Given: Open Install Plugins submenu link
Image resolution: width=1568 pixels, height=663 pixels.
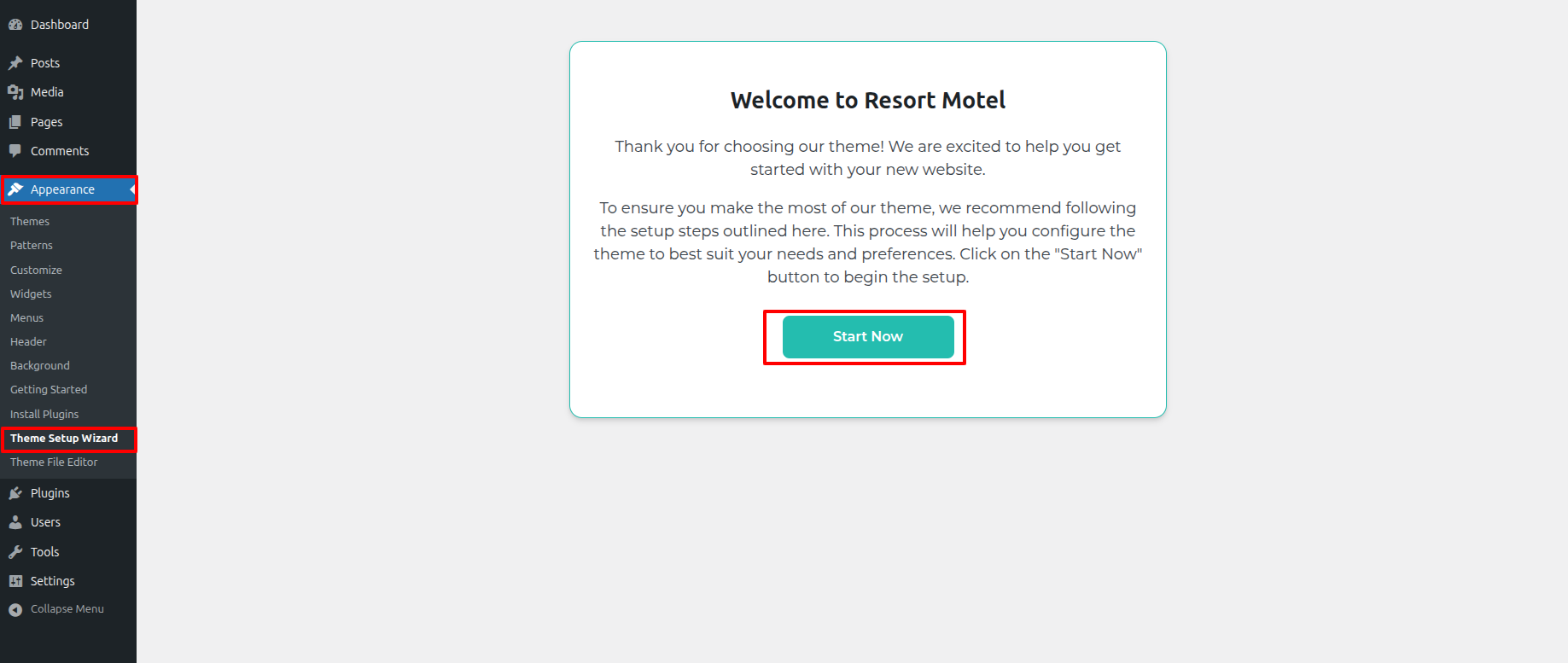Looking at the screenshot, I should pyautogui.click(x=44, y=414).
